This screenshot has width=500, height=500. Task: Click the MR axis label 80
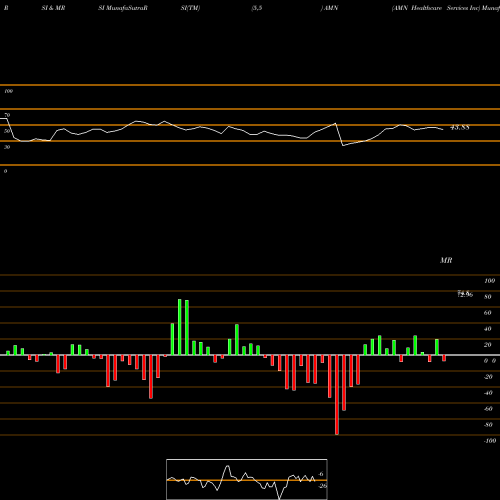click(488, 297)
